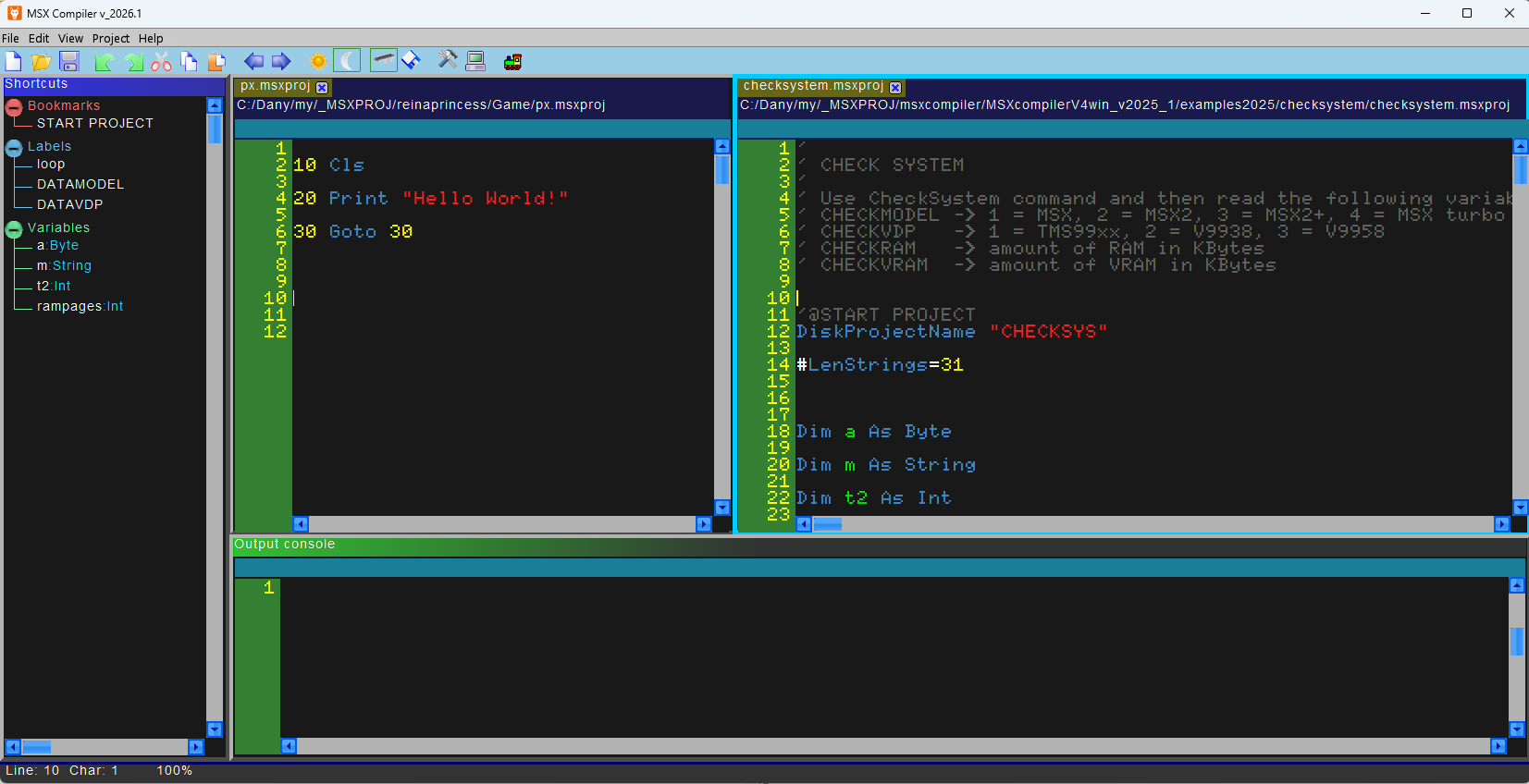Open the Project menu

click(111, 38)
